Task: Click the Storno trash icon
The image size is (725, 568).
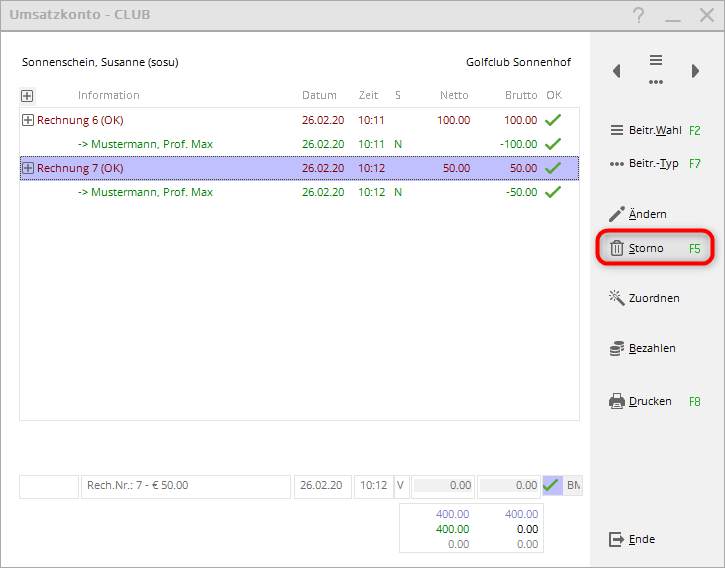Action: pyautogui.click(x=617, y=248)
